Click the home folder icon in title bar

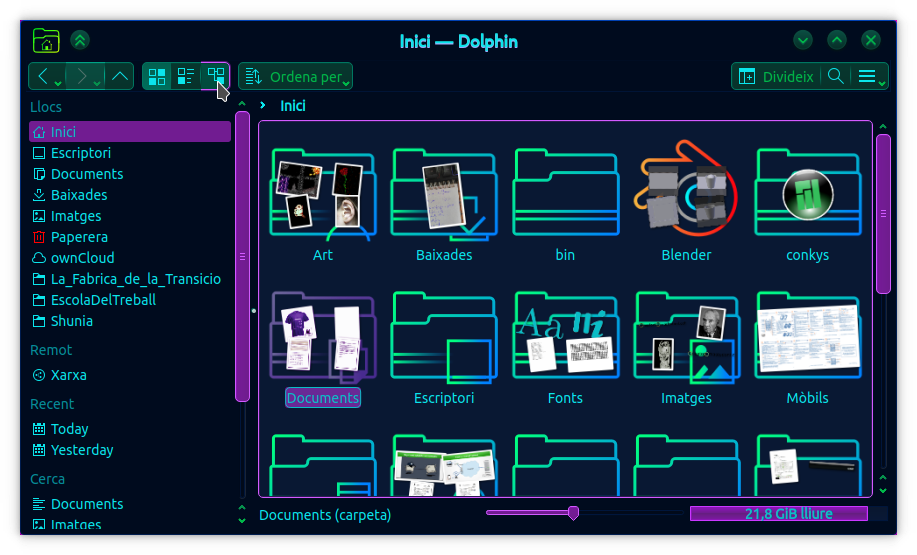click(46, 40)
